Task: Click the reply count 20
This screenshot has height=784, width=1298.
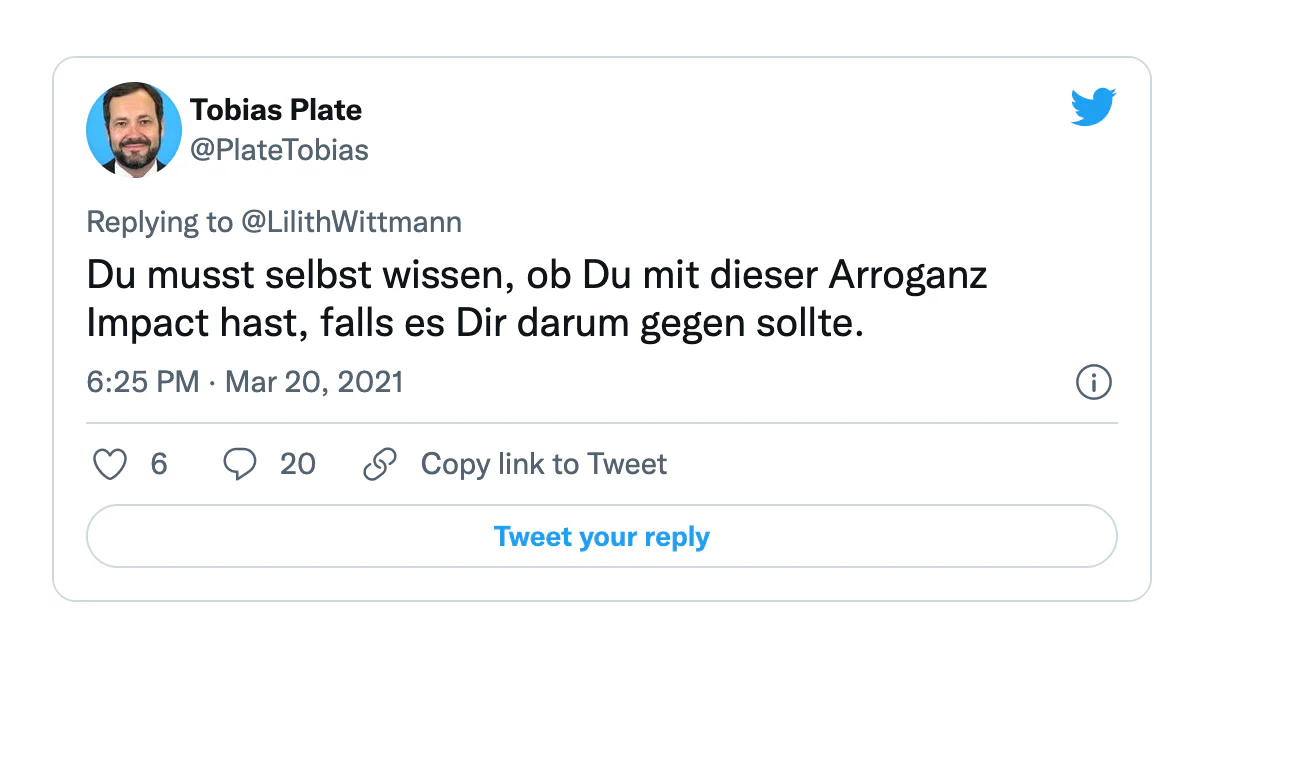Action: pyautogui.click(x=298, y=464)
